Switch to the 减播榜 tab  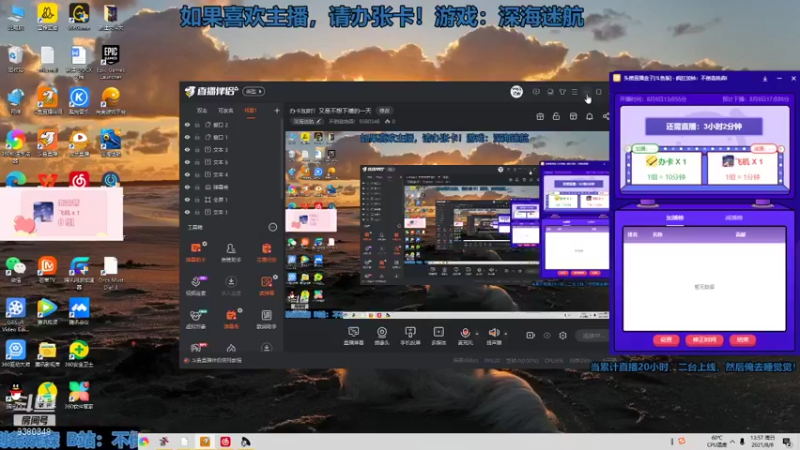[x=733, y=218]
